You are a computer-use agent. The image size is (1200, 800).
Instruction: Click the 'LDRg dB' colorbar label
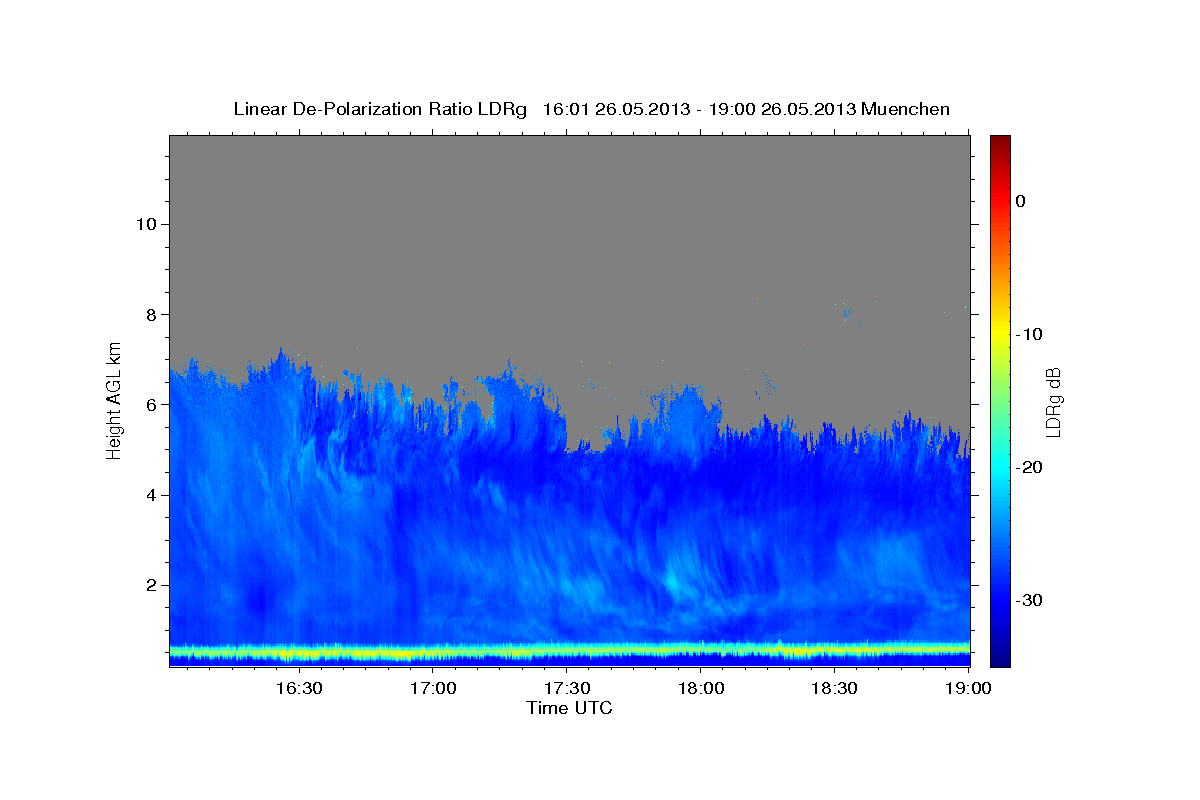pos(1053,402)
